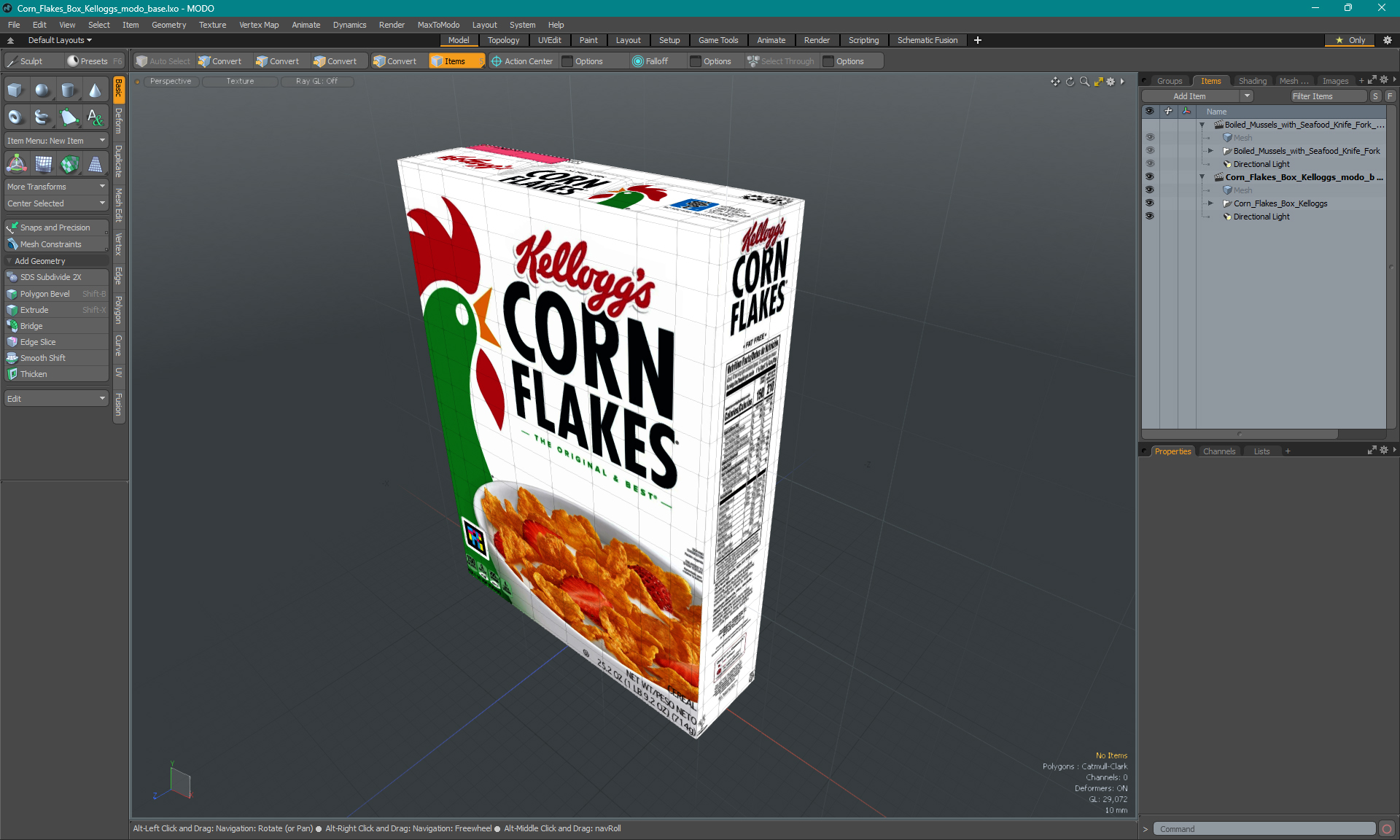Image resolution: width=1400 pixels, height=840 pixels.
Task: Click the Action Center icon button
Action: [x=522, y=61]
